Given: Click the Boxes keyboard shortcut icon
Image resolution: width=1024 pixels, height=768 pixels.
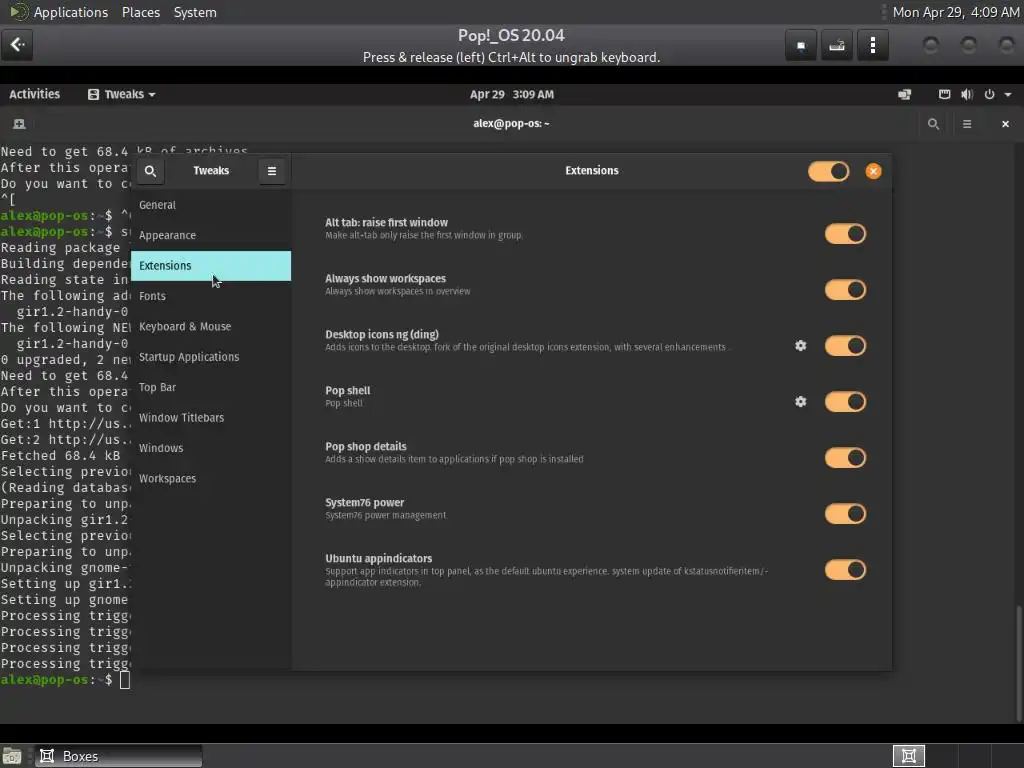Looking at the screenshot, I should [x=837, y=45].
